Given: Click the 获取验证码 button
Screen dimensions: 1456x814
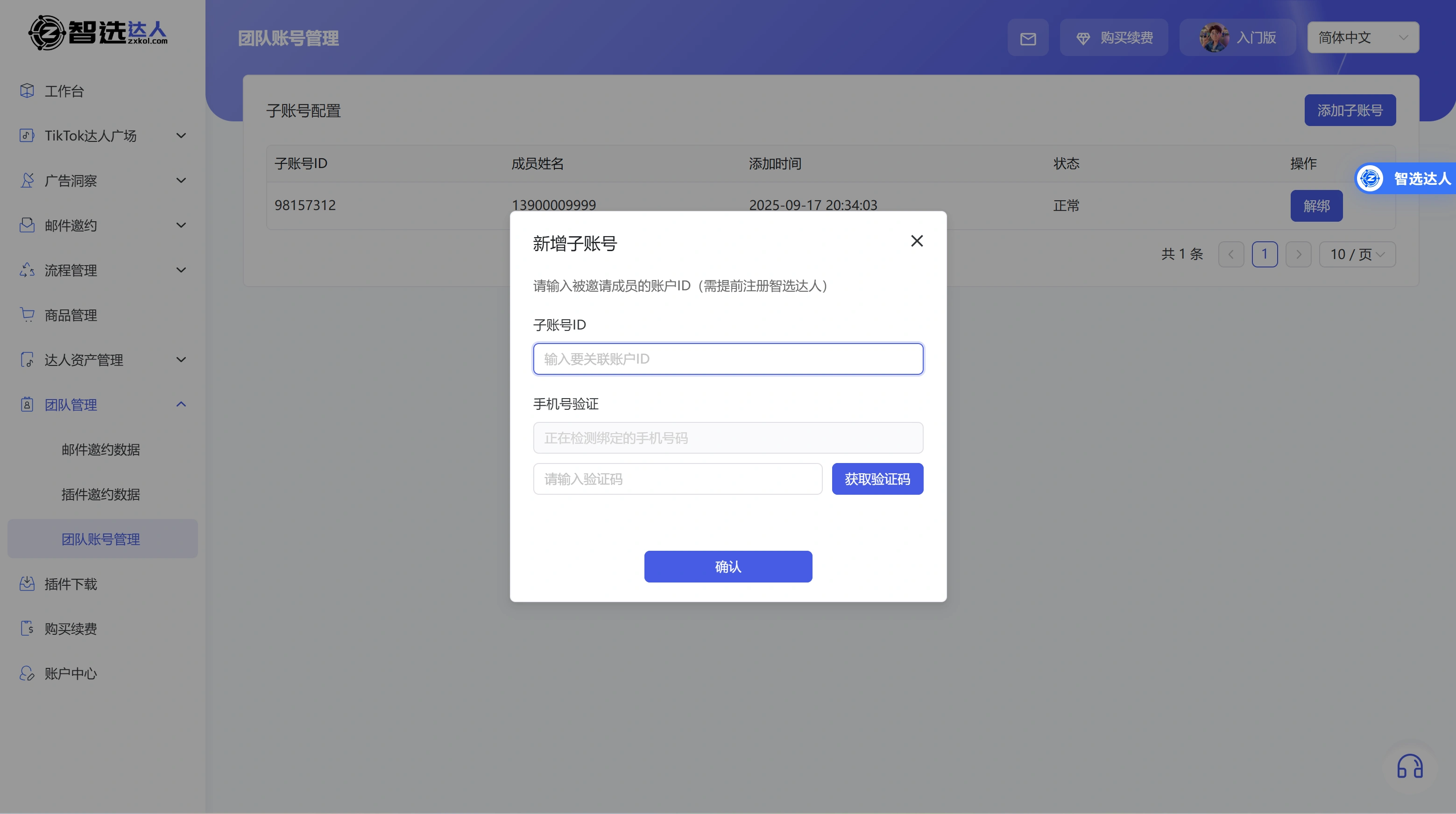Looking at the screenshot, I should point(877,479).
